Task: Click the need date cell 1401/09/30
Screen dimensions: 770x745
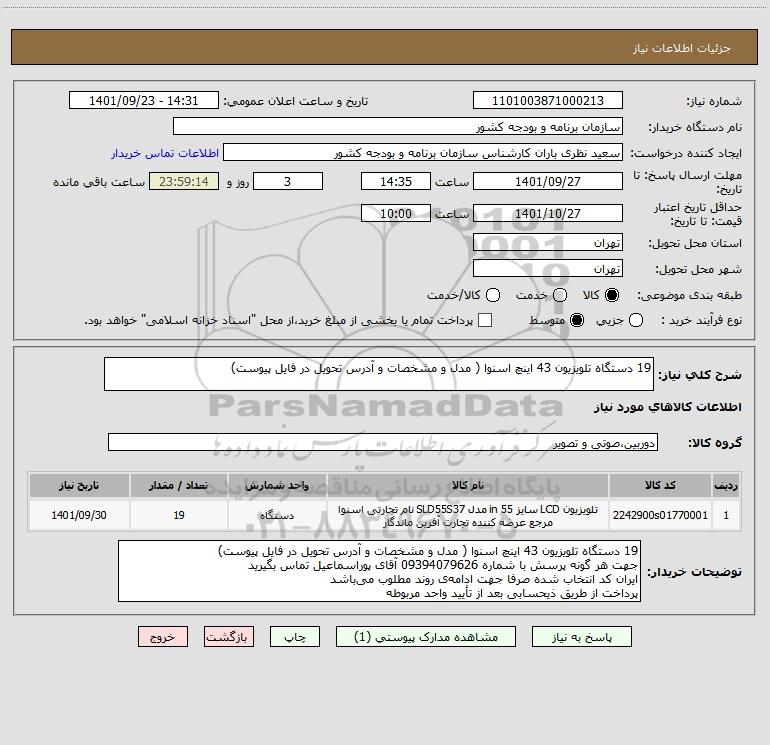Action: [79, 515]
